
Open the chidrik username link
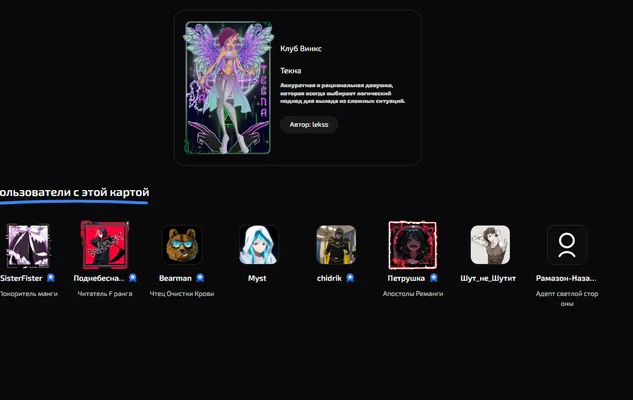329,278
